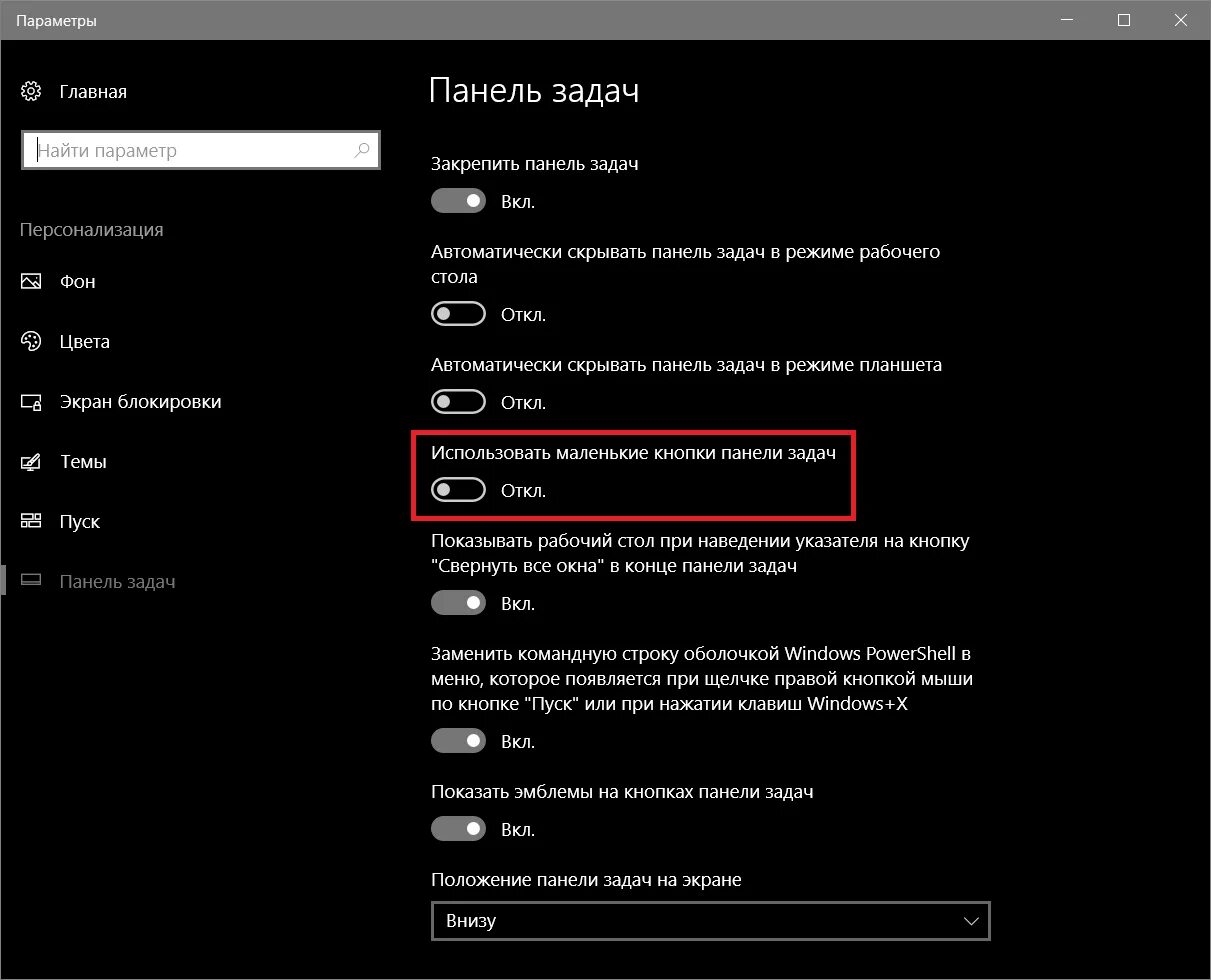Open the Экран блокировки section
This screenshot has height=980, width=1211.
pyautogui.click(x=141, y=402)
